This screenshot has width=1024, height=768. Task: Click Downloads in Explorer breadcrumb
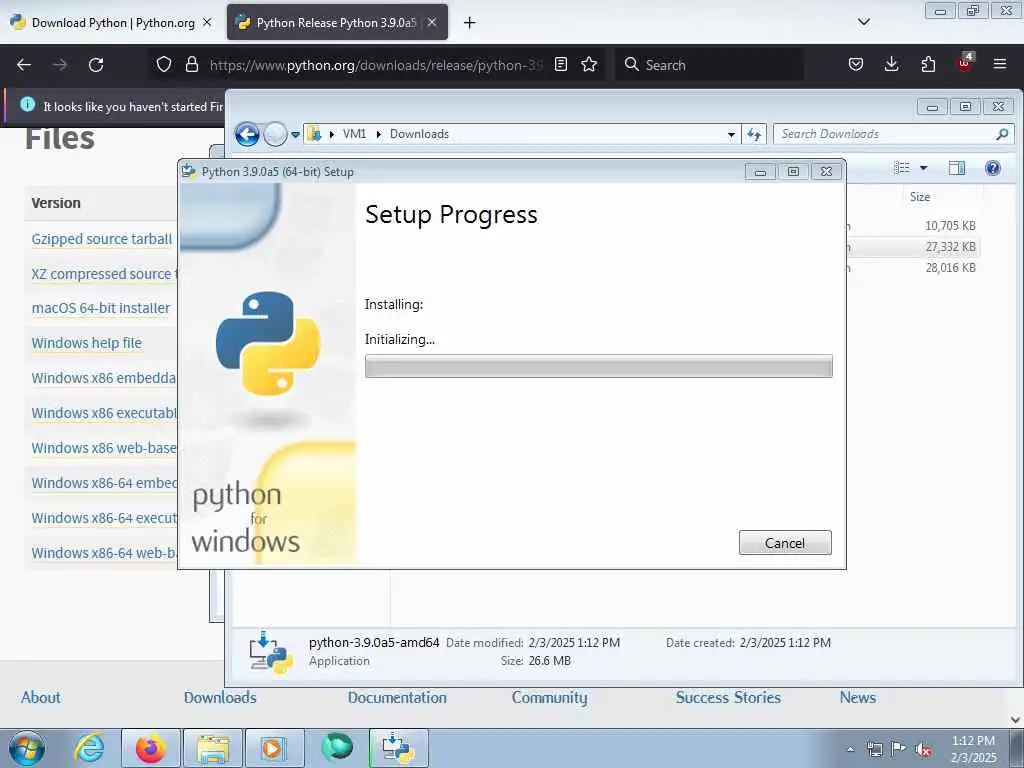419,134
